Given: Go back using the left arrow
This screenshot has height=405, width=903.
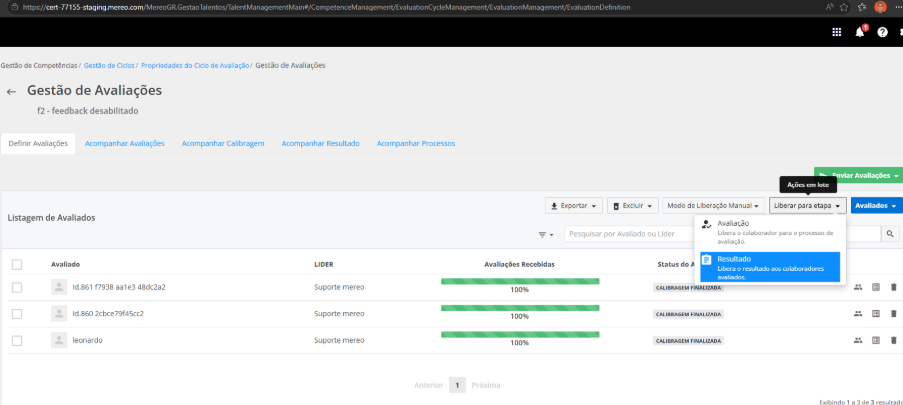Looking at the screenshot, I should coord(11,92).
